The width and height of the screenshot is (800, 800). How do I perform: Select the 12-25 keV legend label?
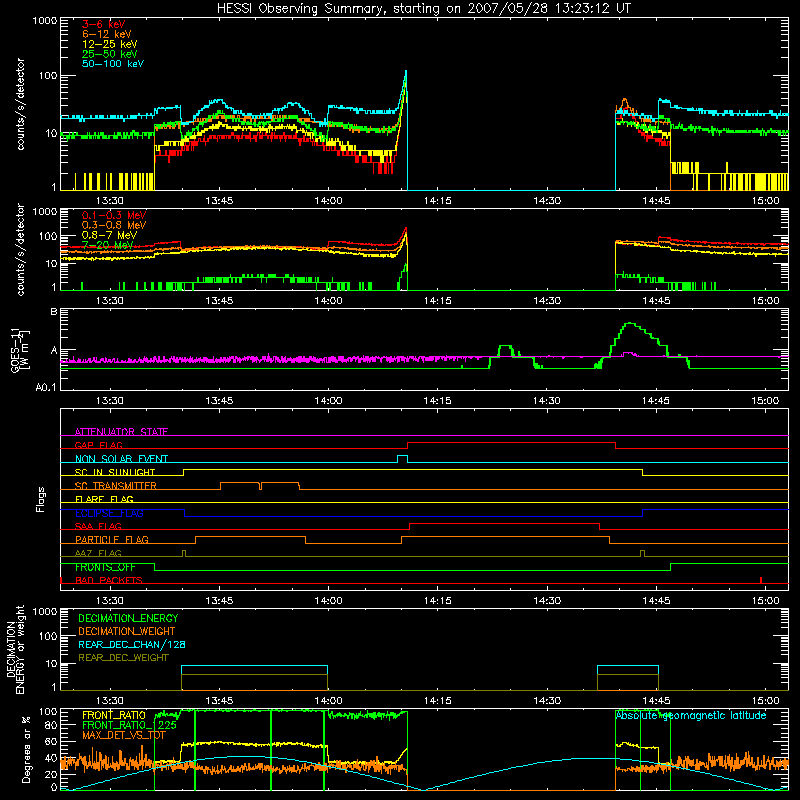click(x=109, y=44)
